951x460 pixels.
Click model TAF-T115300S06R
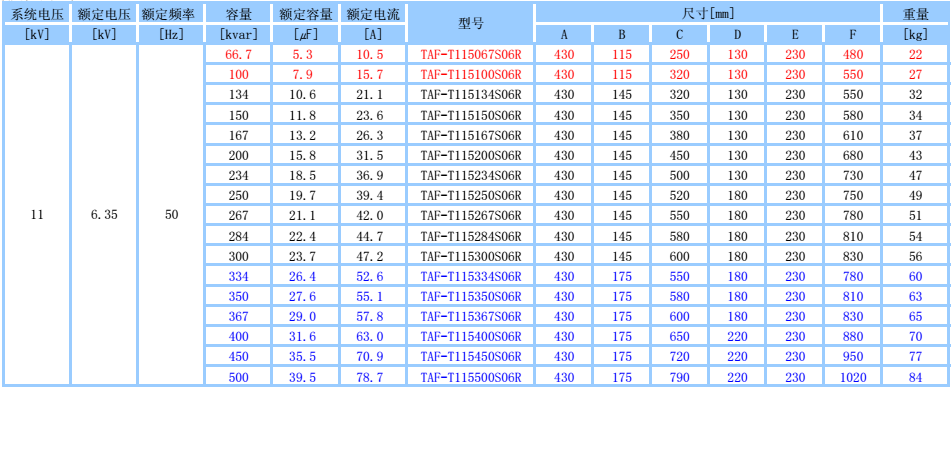pos(471,256)
